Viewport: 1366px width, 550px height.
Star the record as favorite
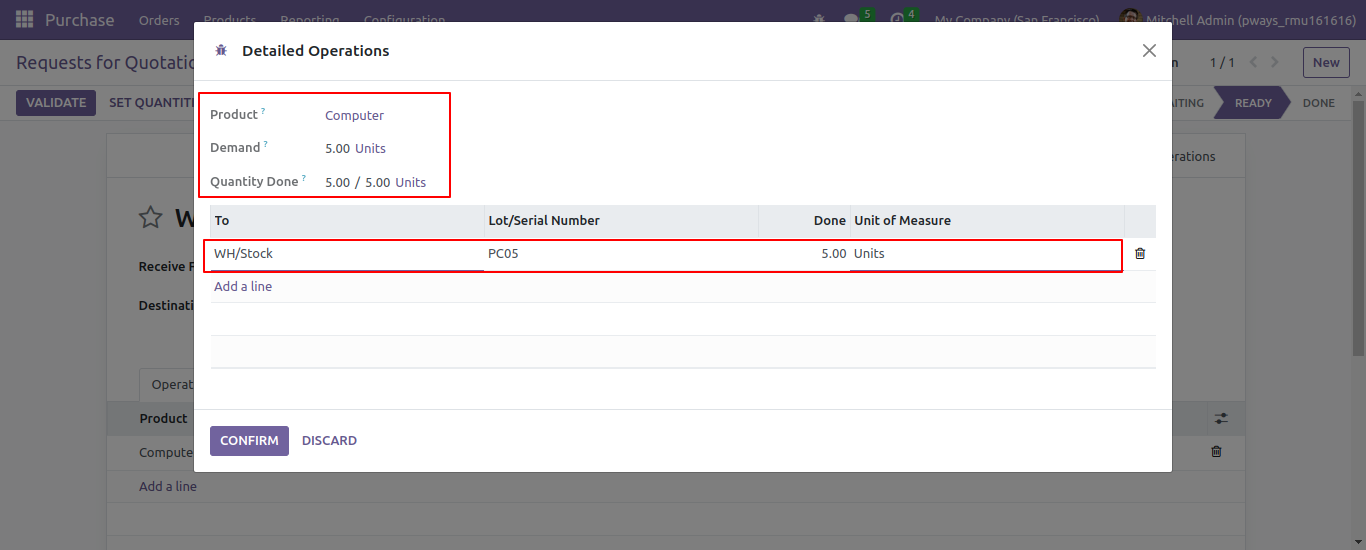pos(150,217)
